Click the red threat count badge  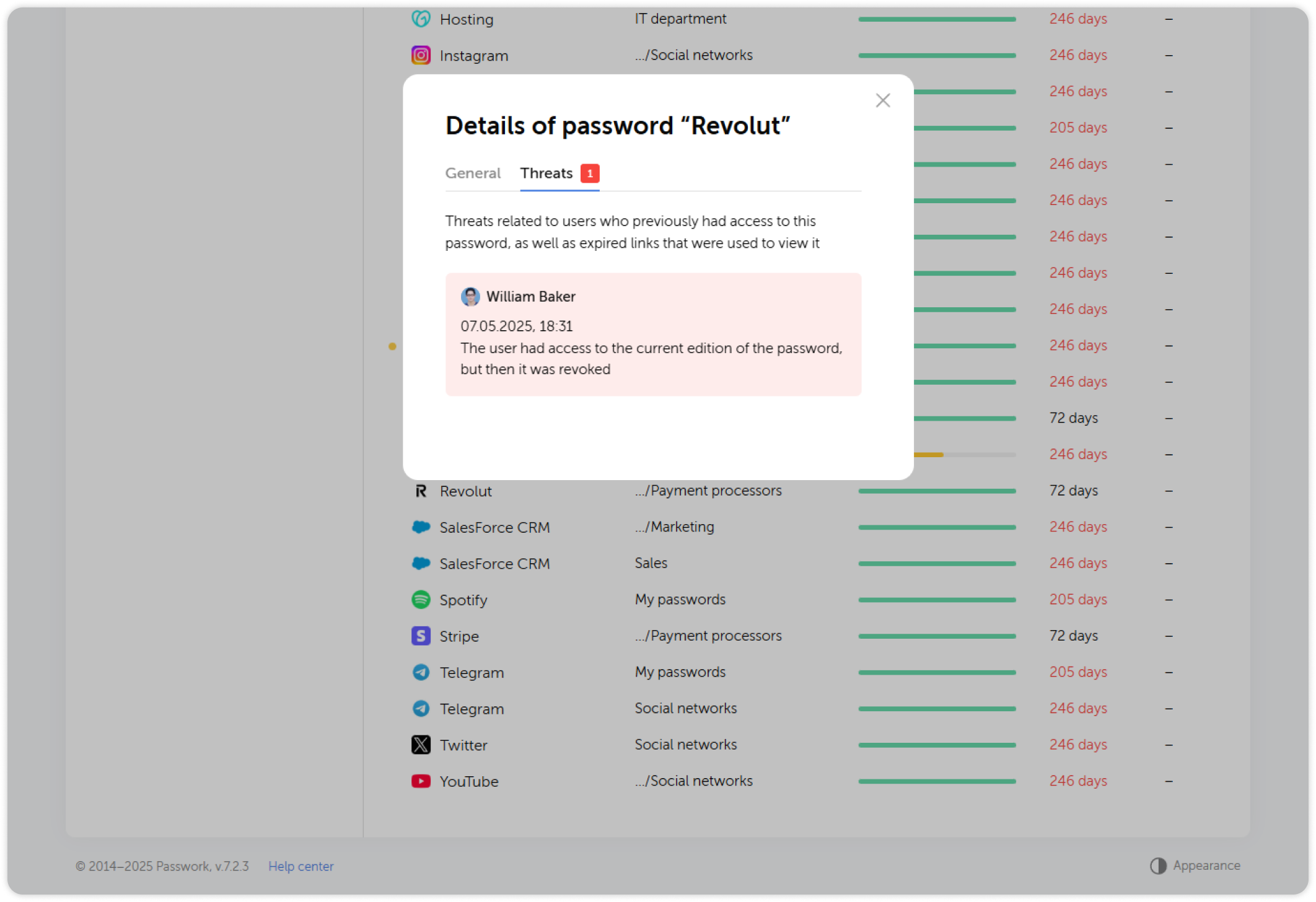tap(589, 173)
